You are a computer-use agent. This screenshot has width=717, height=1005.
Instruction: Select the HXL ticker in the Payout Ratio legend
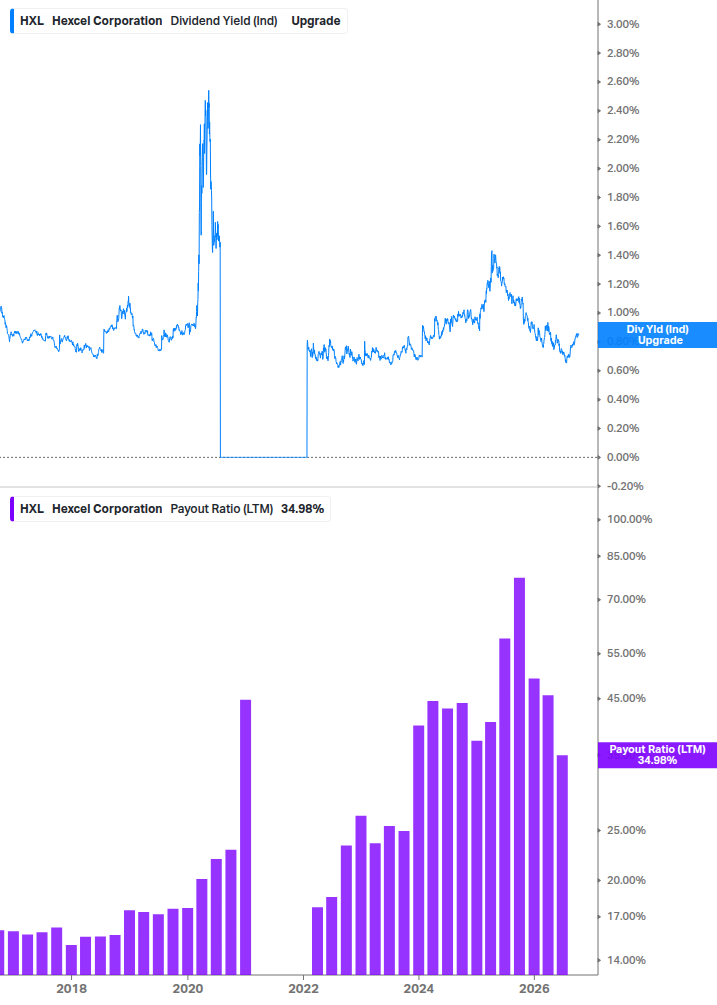pos(31,509)
